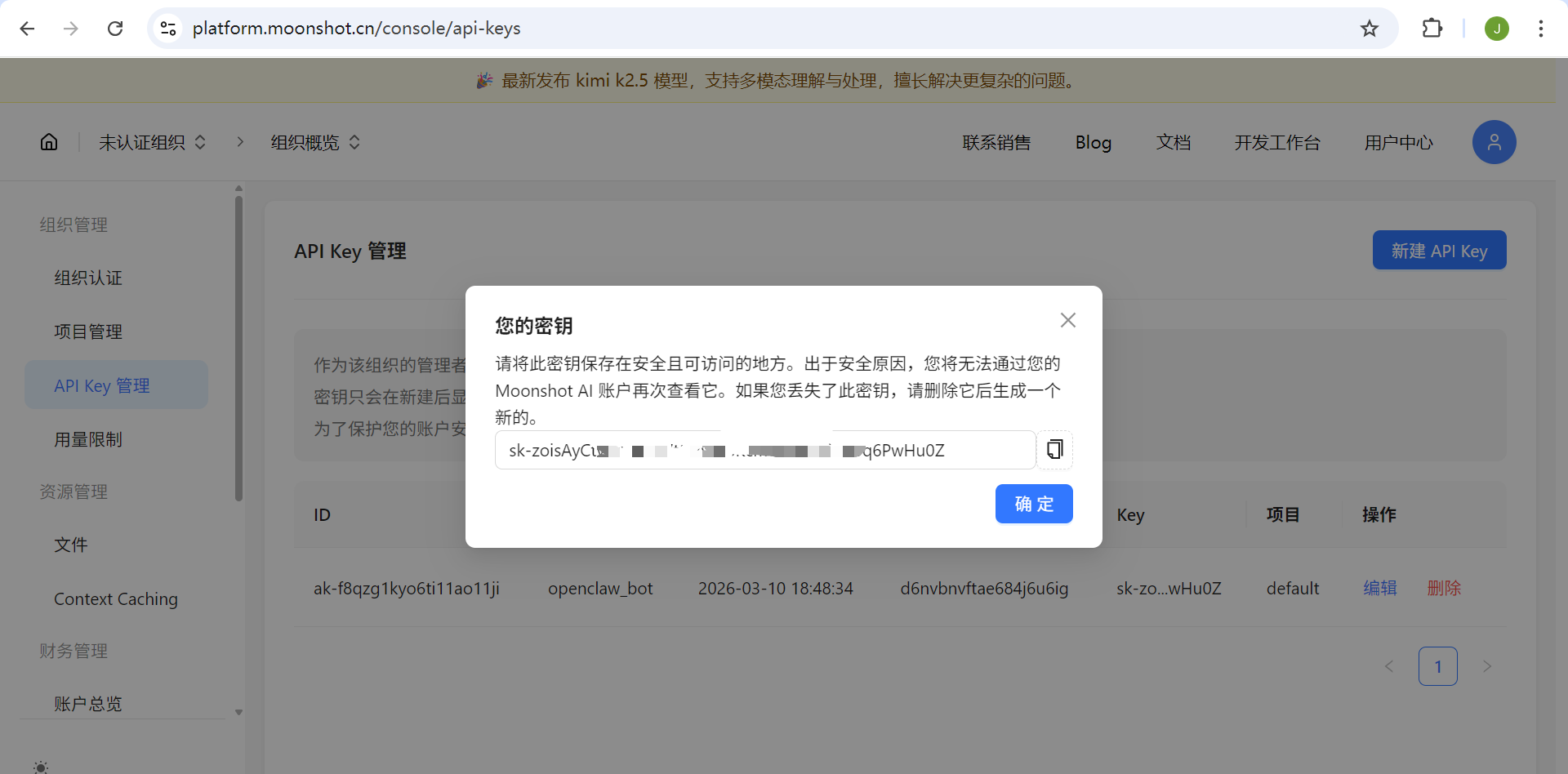Select 账户总览 in the sidebar

(116, 703)
